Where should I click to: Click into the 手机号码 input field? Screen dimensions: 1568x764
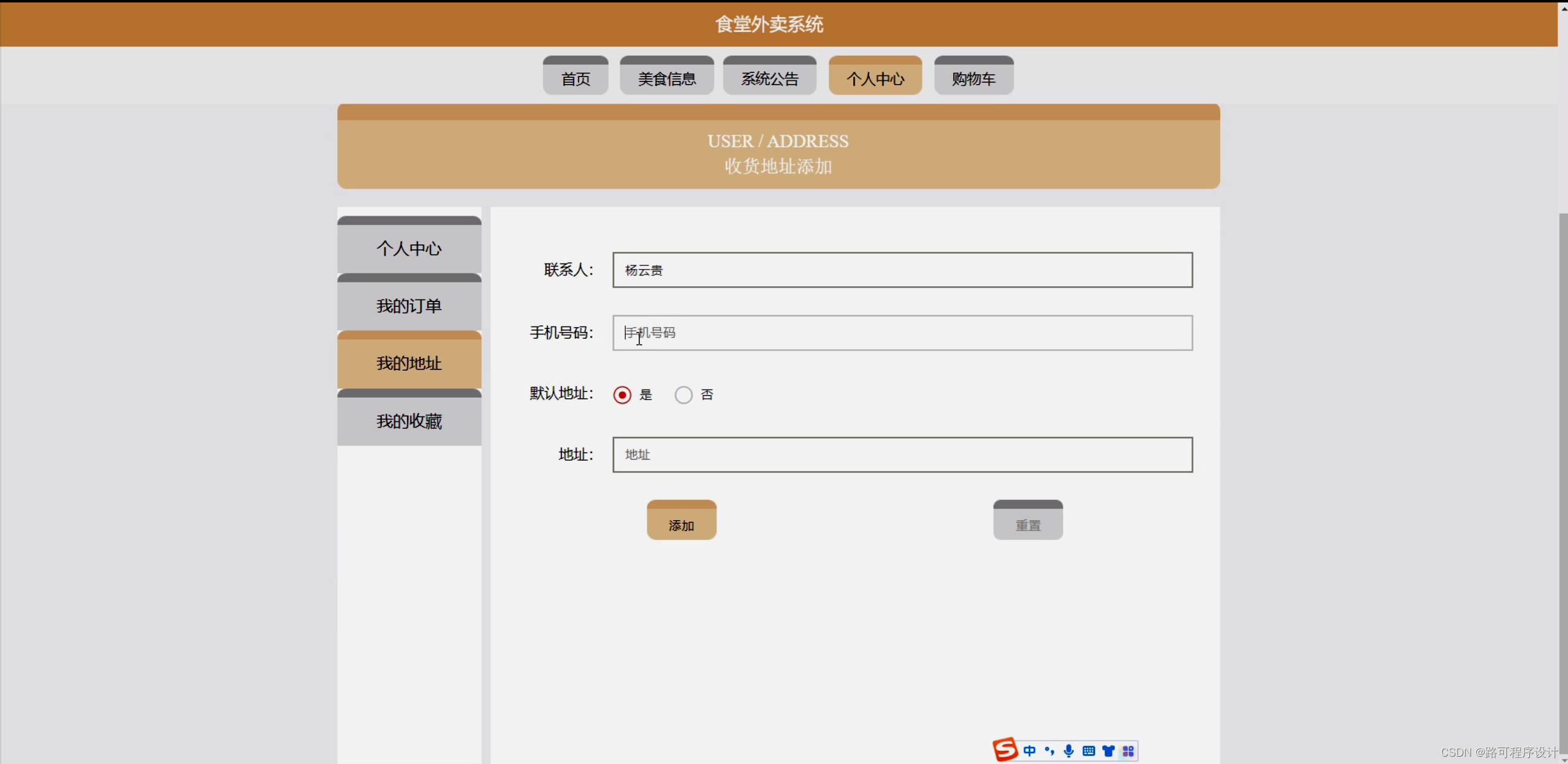pos(902,333)
